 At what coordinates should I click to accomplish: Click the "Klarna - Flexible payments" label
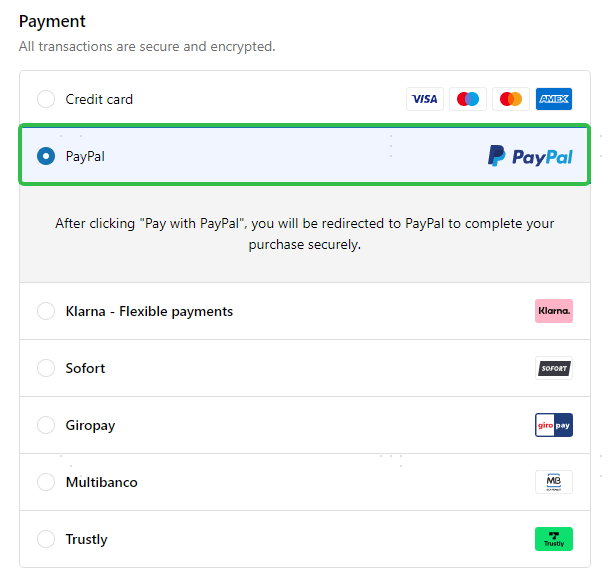coord(149,311)
